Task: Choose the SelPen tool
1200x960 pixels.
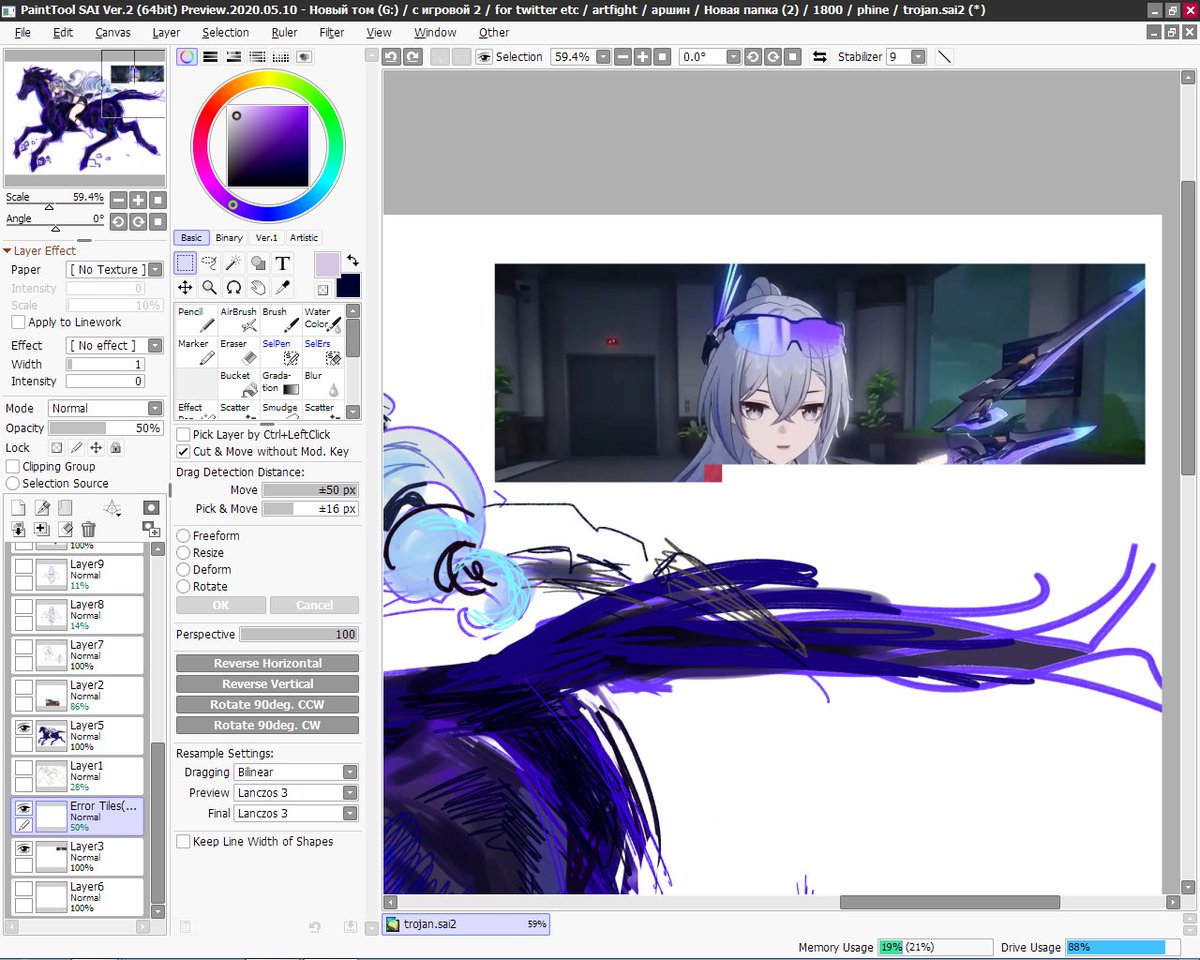Action: click(x=280, y=352)
